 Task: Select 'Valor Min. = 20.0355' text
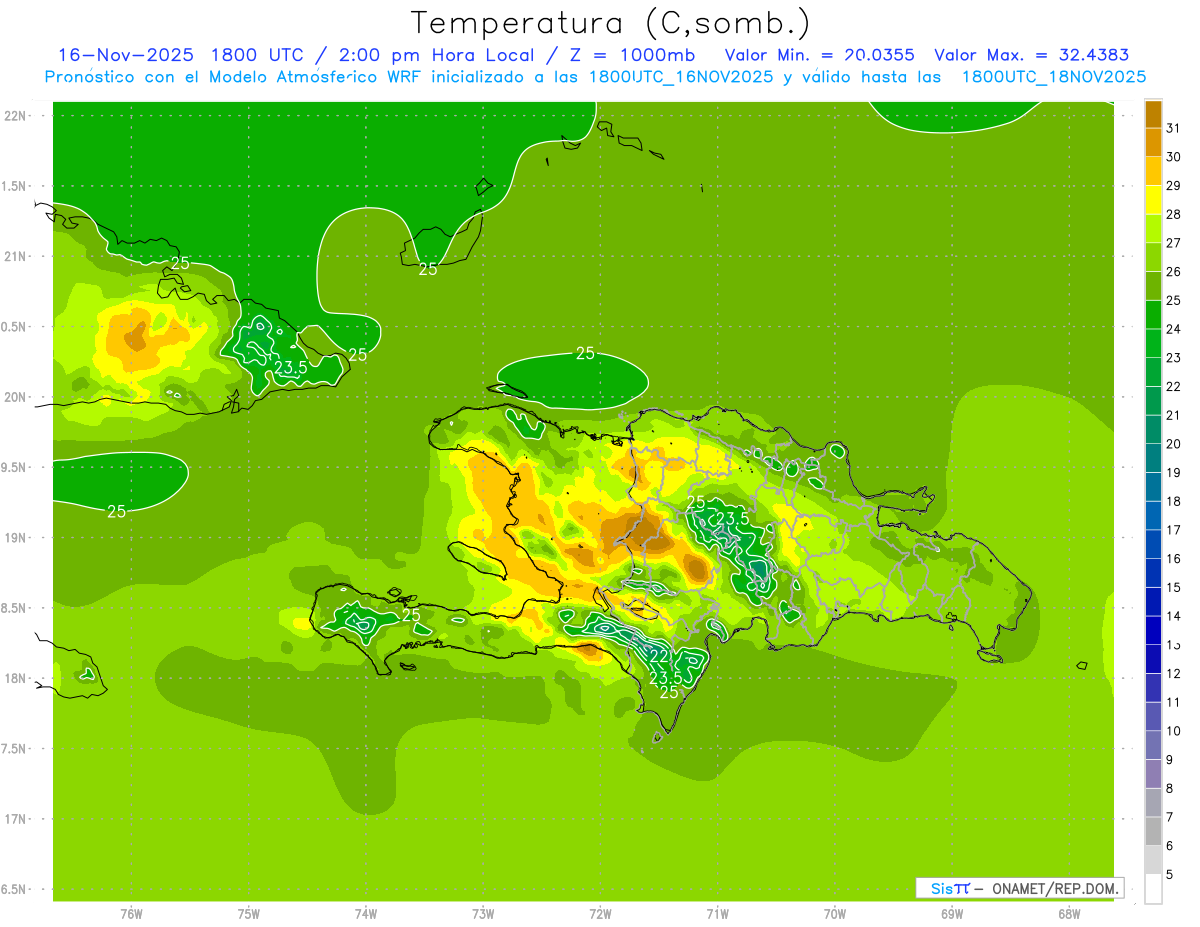(x=819, y=55)
